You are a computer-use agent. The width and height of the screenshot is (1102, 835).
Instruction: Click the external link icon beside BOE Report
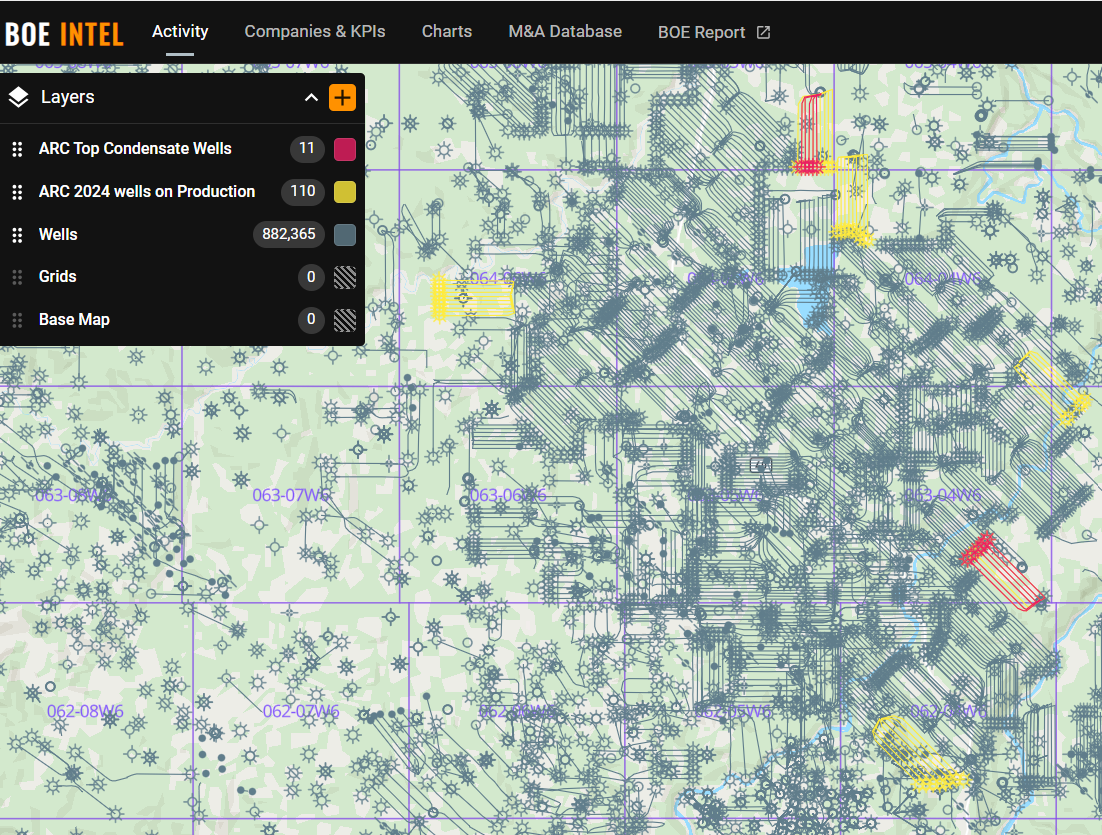(763, 32)
